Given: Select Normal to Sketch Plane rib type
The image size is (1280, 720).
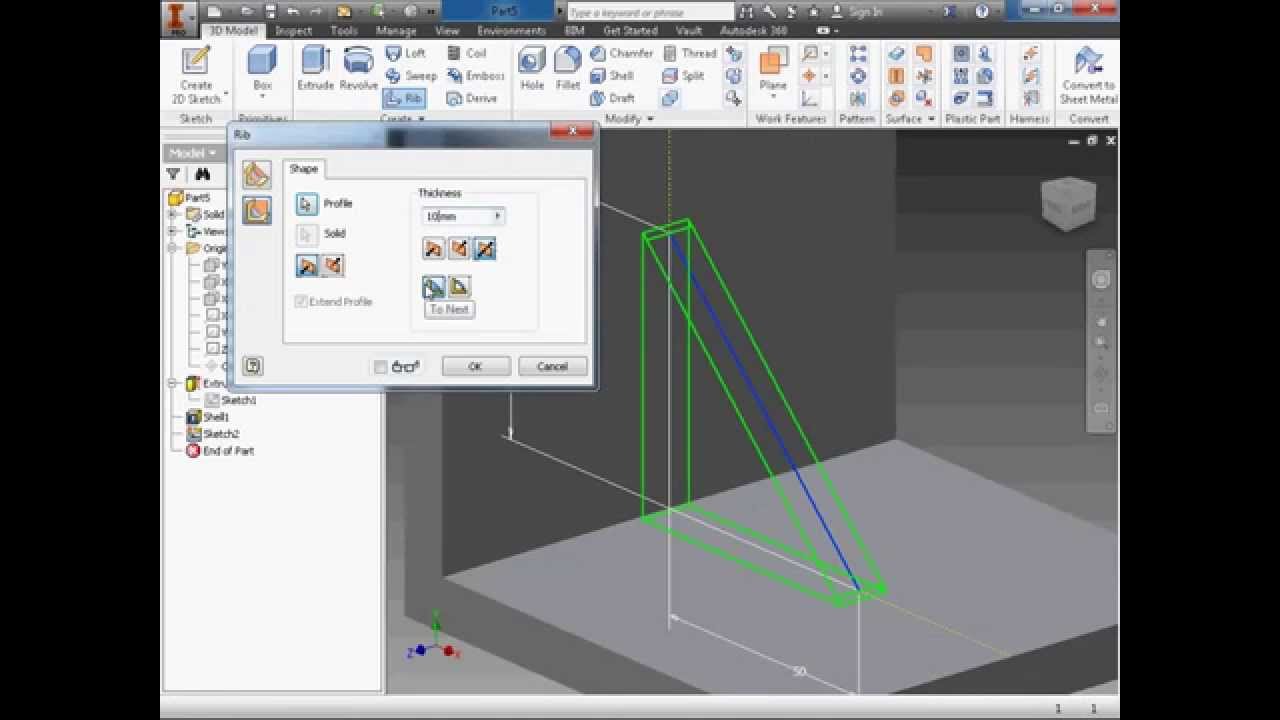Looking at the screenshot, I should 256,175.
